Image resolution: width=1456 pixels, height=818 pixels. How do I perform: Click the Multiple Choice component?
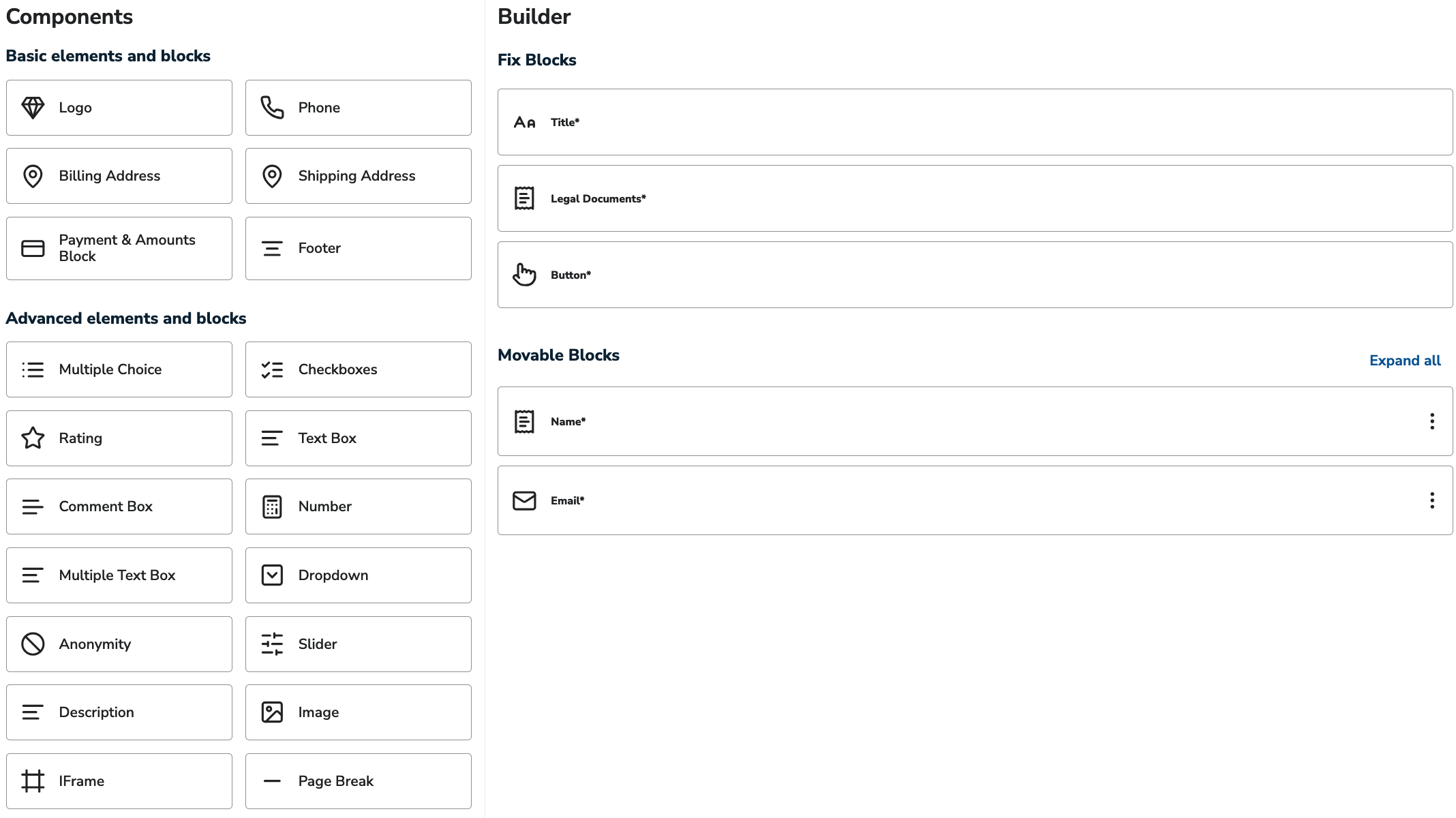pyautogui.click(x=119, y=369)
